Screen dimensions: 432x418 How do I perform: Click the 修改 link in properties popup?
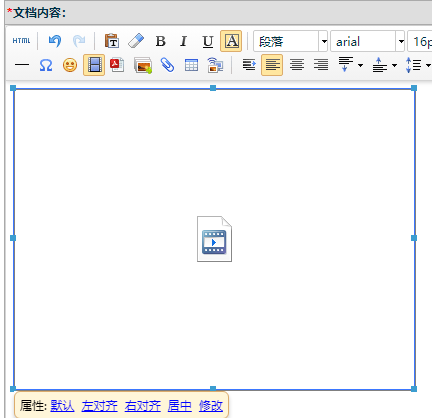[x=211, y=406]
